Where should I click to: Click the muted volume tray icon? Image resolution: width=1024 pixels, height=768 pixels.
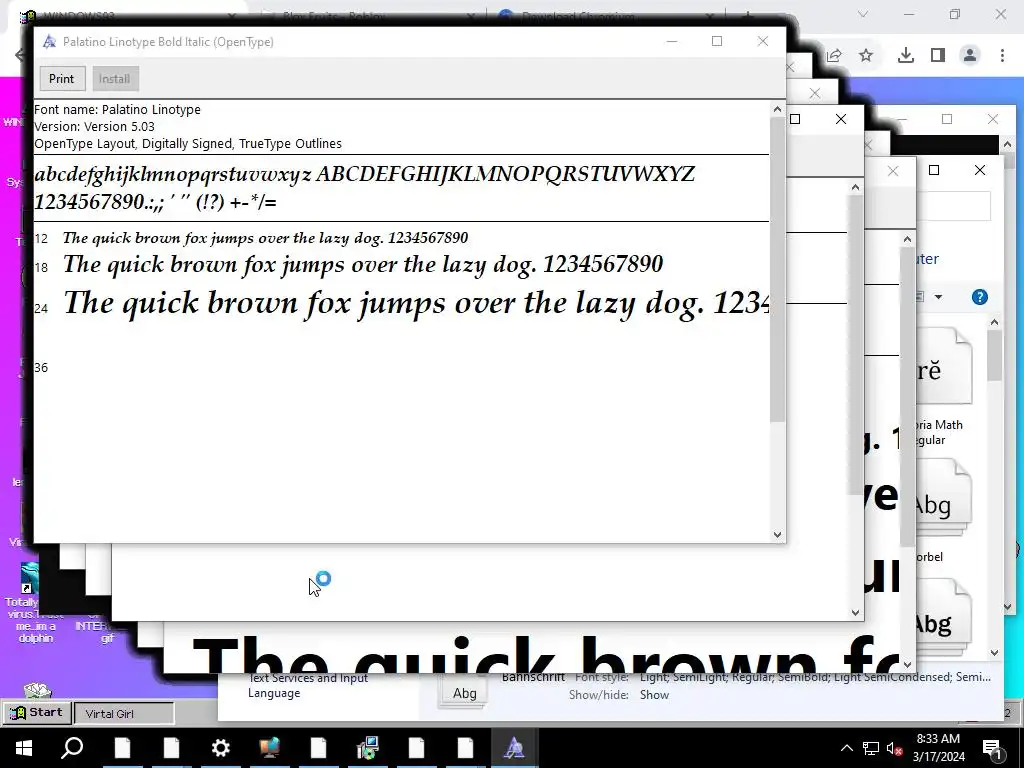(894, 748)
